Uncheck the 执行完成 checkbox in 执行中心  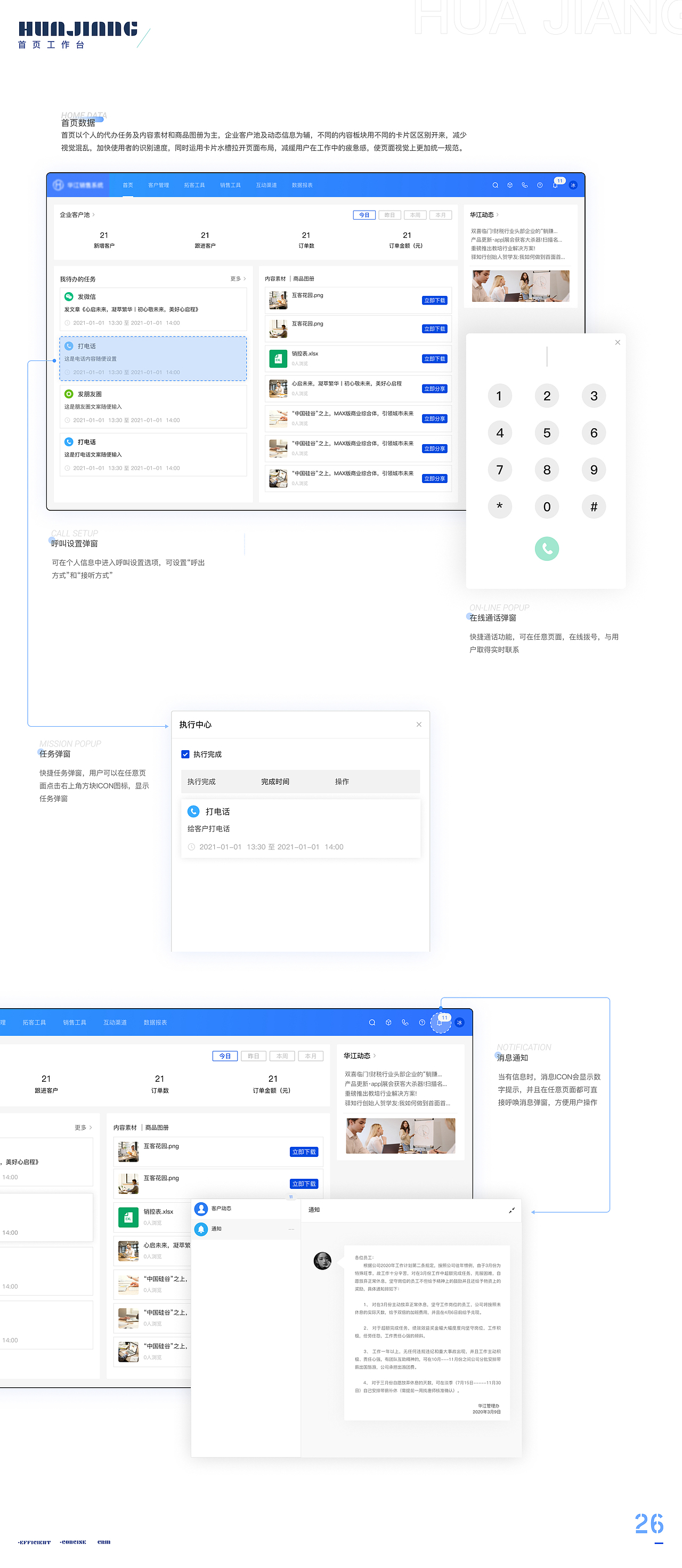(185, 754)
